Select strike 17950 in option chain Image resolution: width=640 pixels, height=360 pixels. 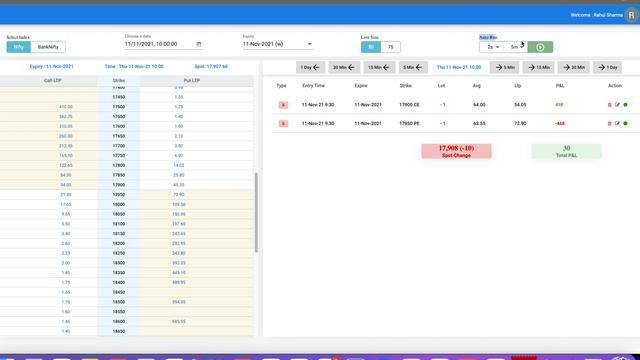pyautogui.click(x=119, y=195)
